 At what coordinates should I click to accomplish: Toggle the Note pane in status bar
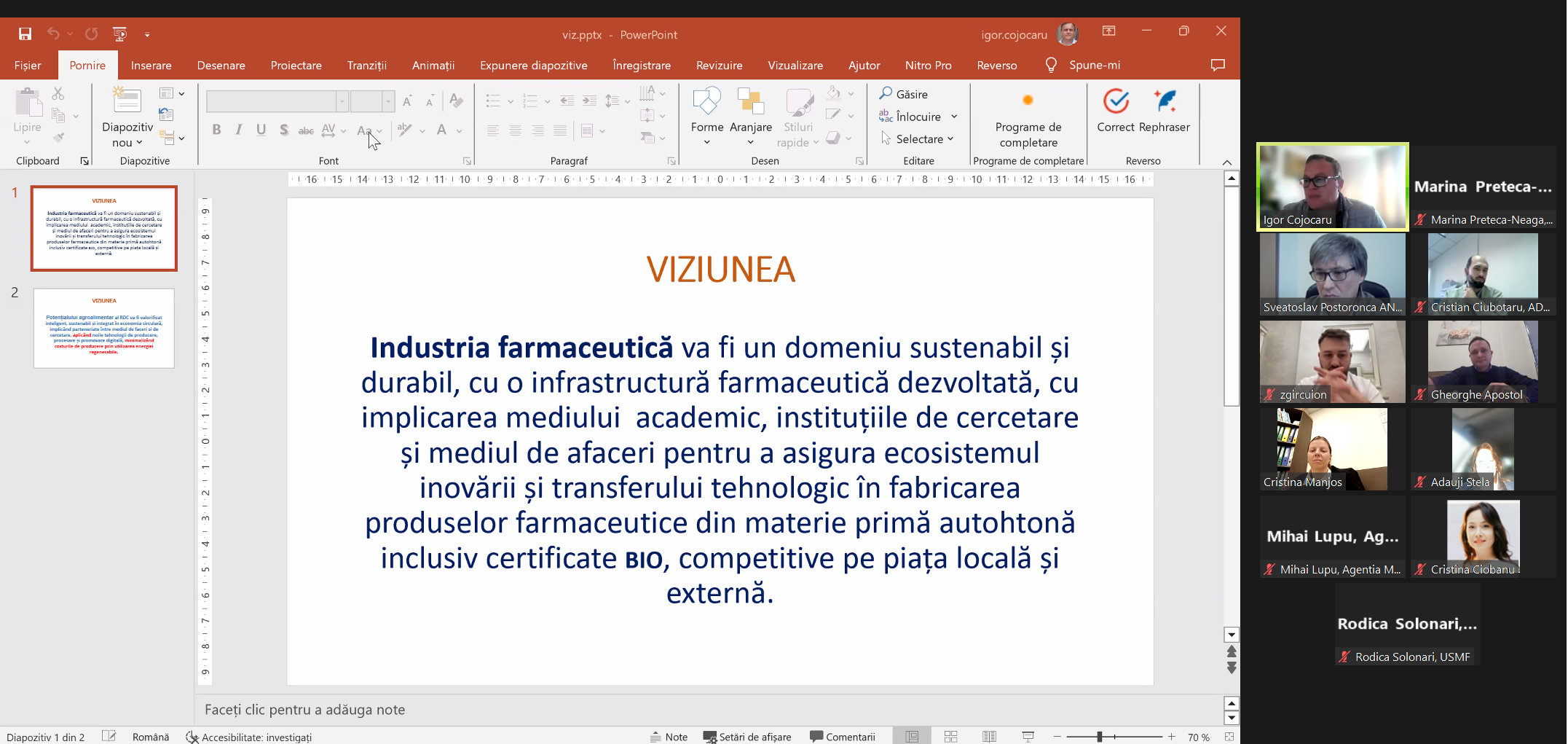tap(669, 737)
